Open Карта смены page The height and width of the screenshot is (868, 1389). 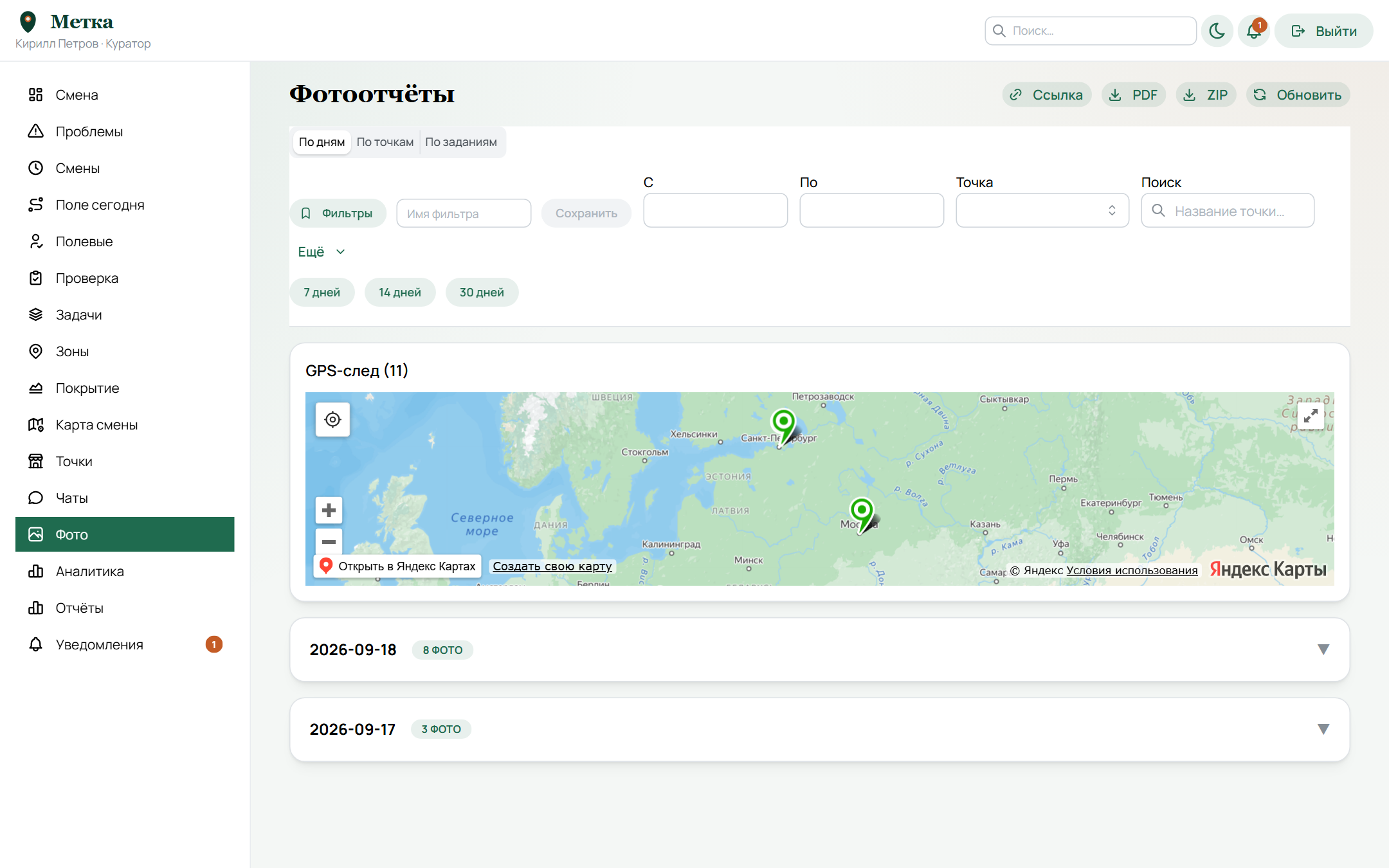tap(125, 424)
